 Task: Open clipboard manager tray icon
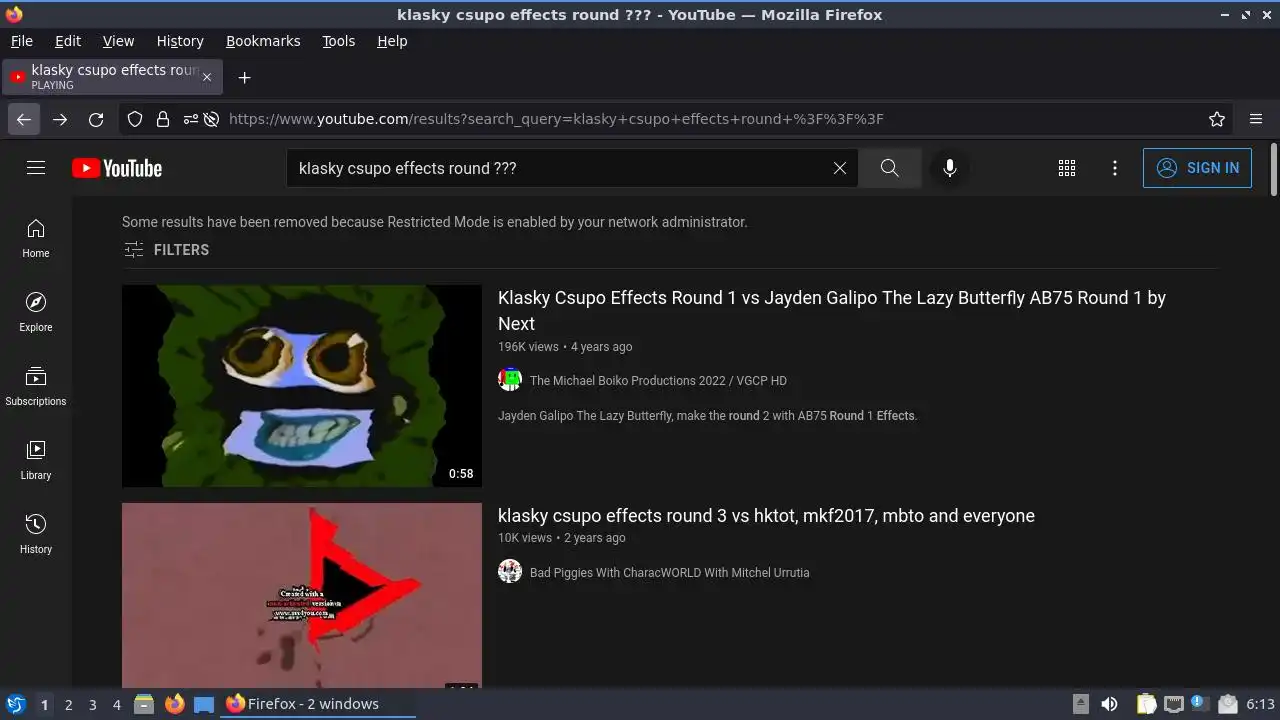click(x=1146, y=704)
